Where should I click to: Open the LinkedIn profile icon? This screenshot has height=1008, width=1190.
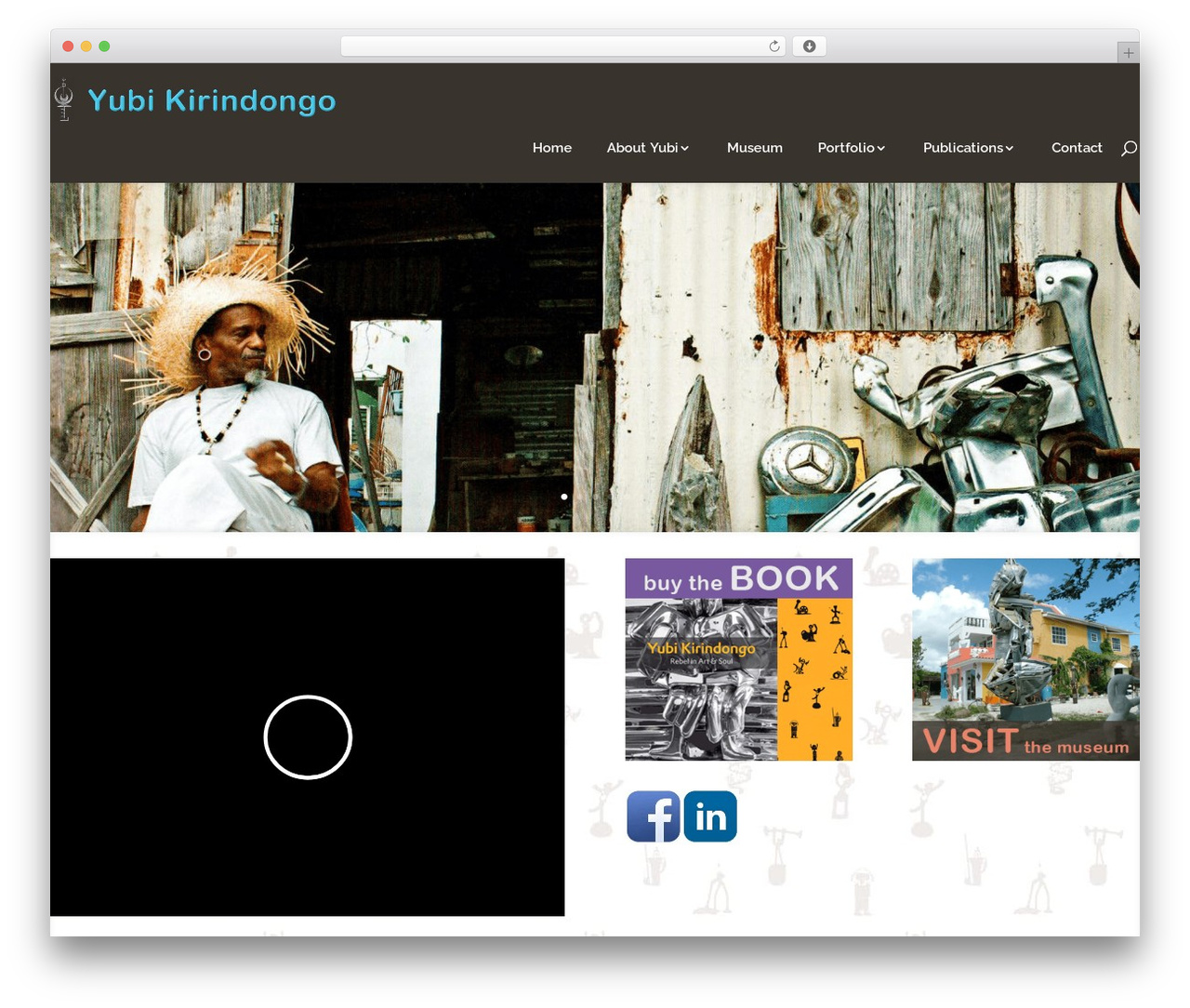710,816
